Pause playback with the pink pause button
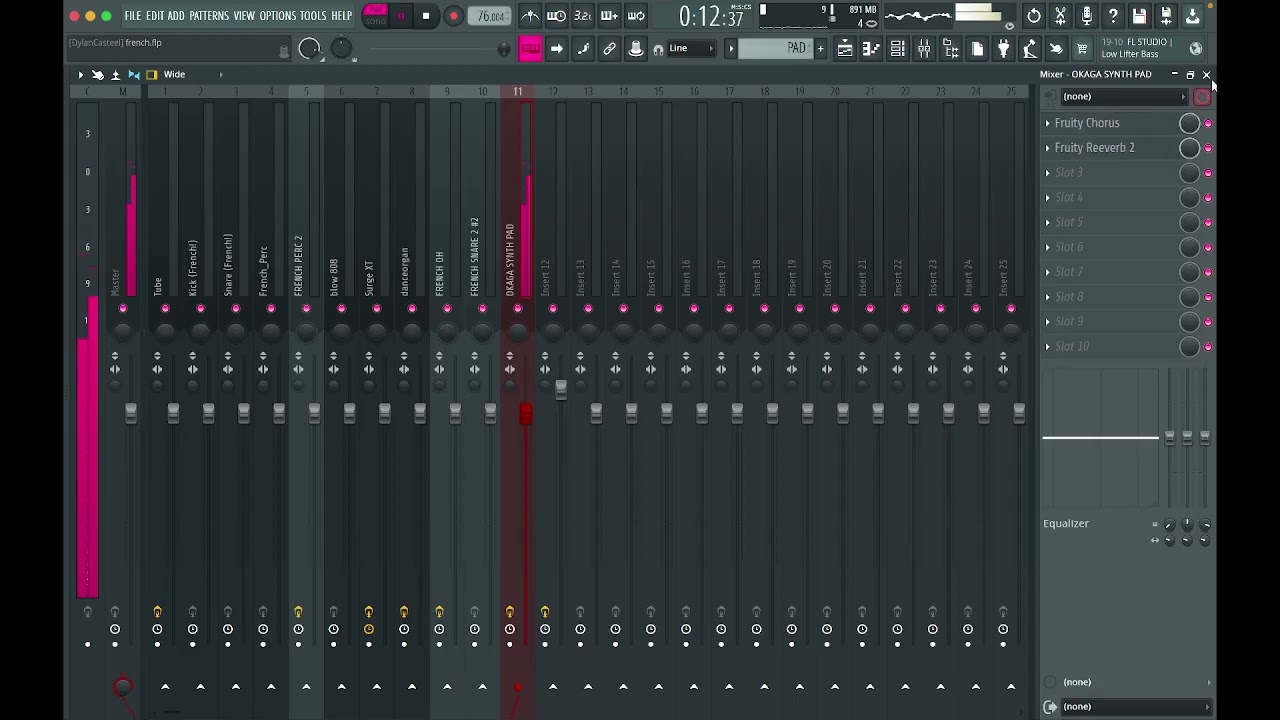The height and width of the screenshot is (720, 1280). (x=401, y=16)
